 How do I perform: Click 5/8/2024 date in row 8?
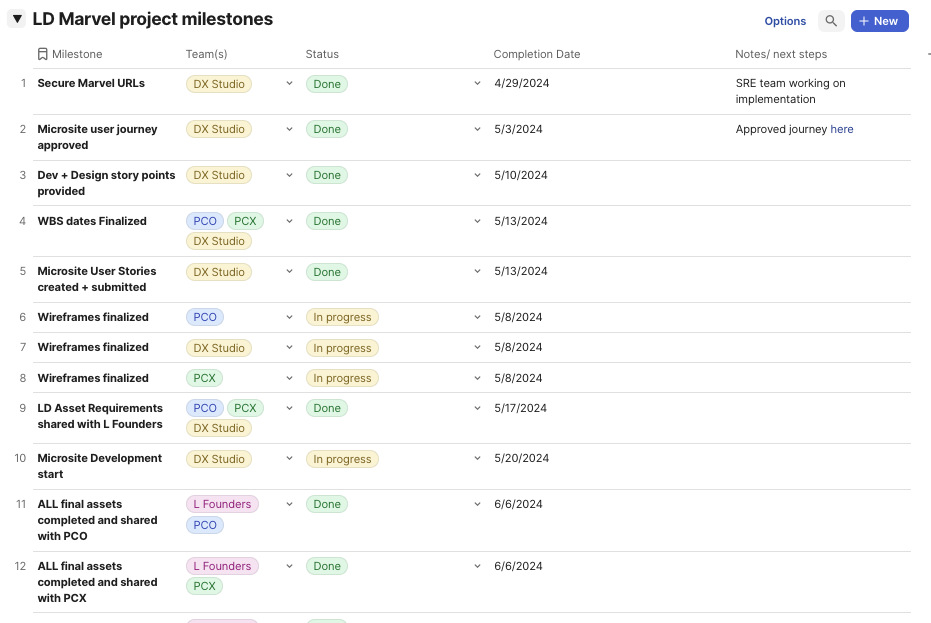(x=518, y=378)
